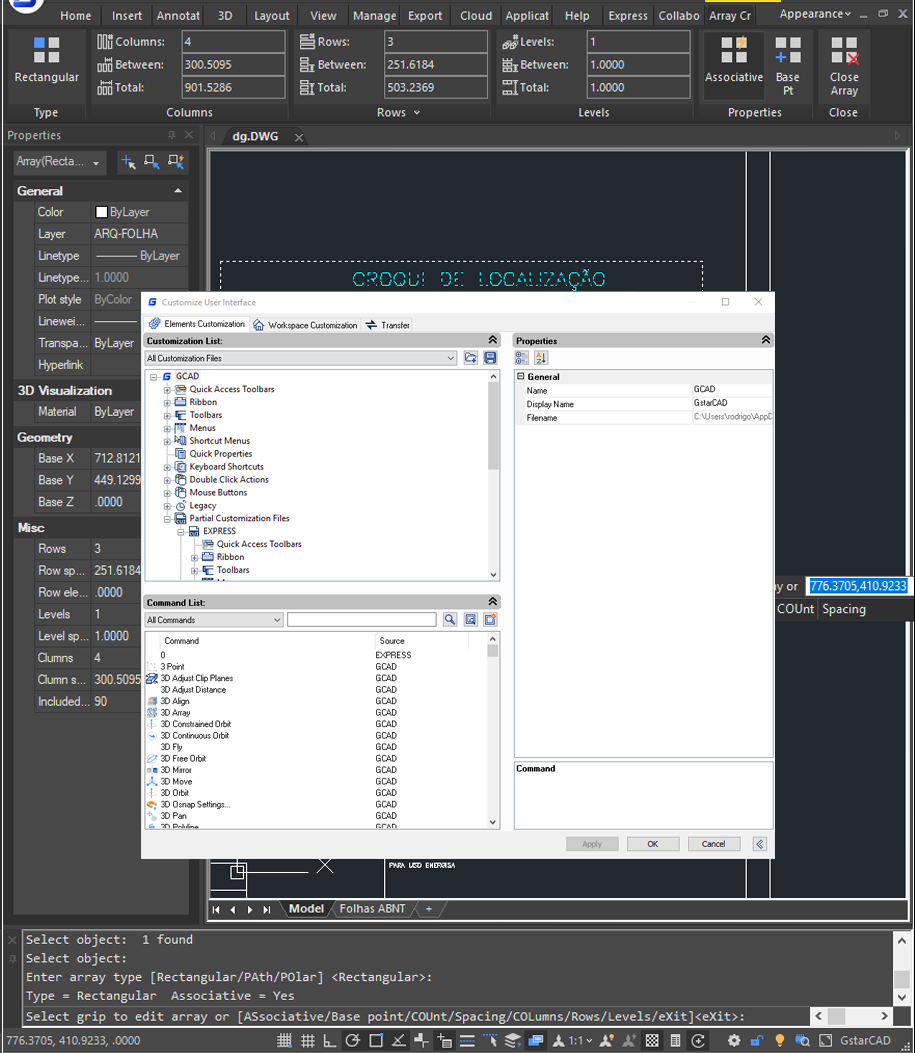Click the pin icon on Properties panel
This screenshot has height=1053, width=915.
point(172,135)
